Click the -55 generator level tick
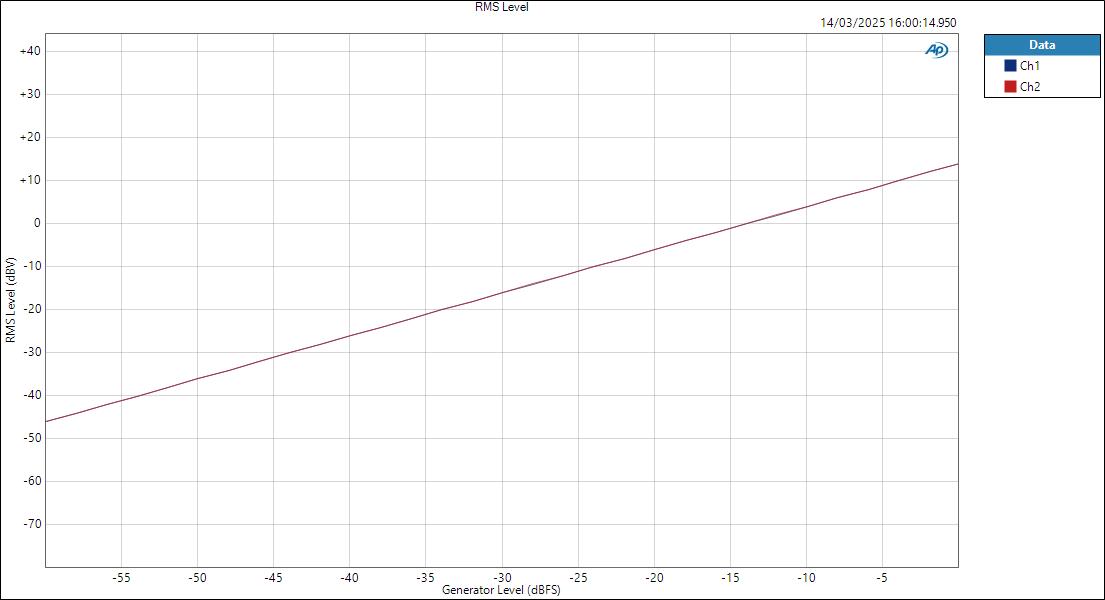 coord(122,577)
